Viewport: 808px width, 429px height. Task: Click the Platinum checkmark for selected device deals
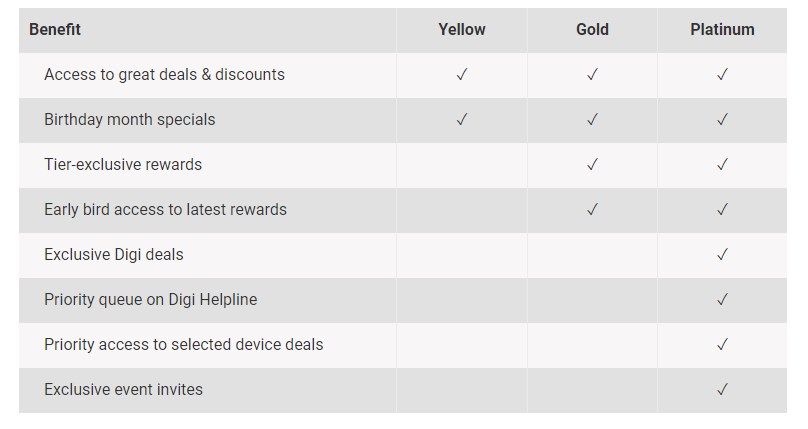(x=722, y=345)
